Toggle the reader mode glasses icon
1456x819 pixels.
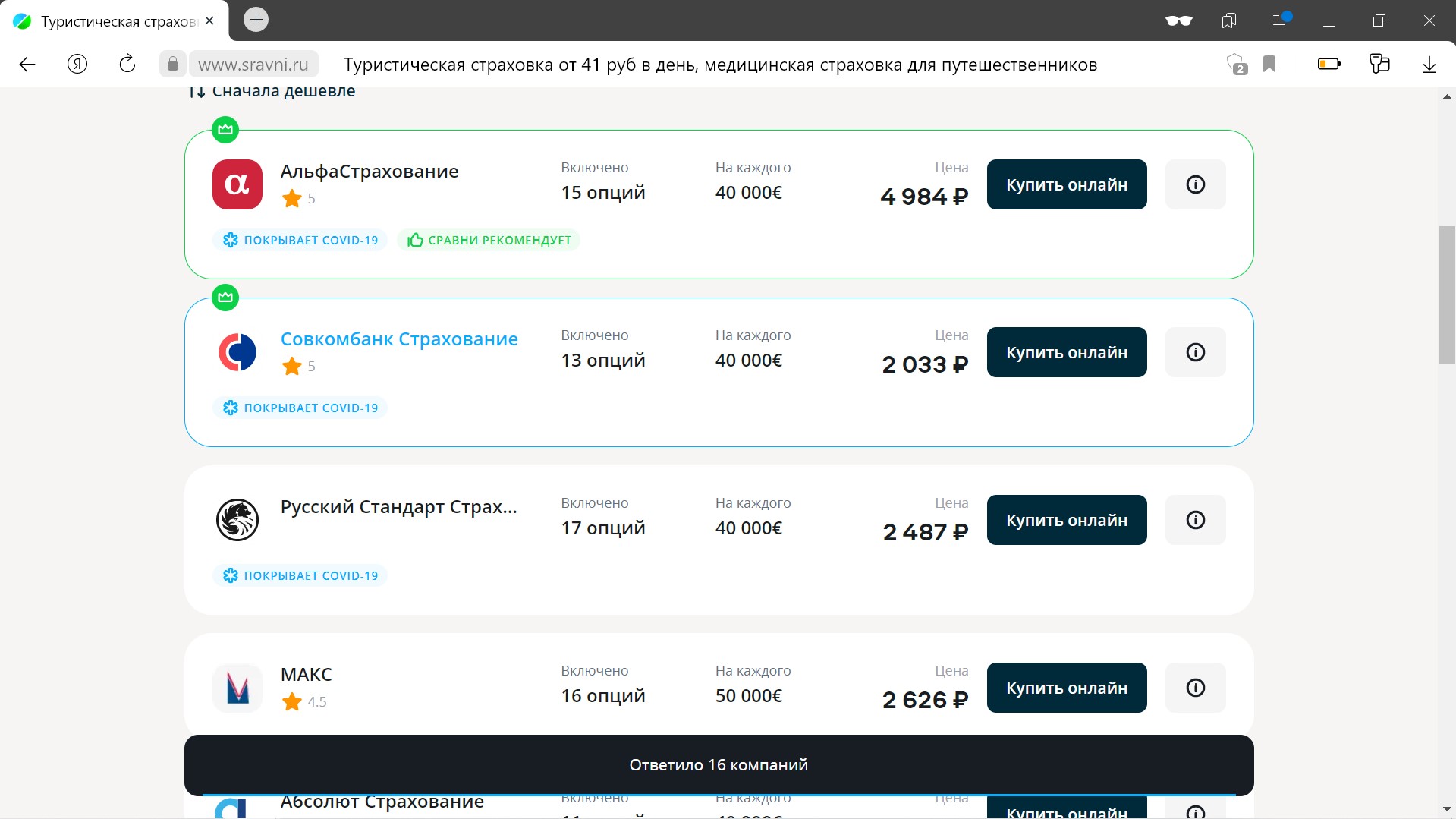point(1178,20)
